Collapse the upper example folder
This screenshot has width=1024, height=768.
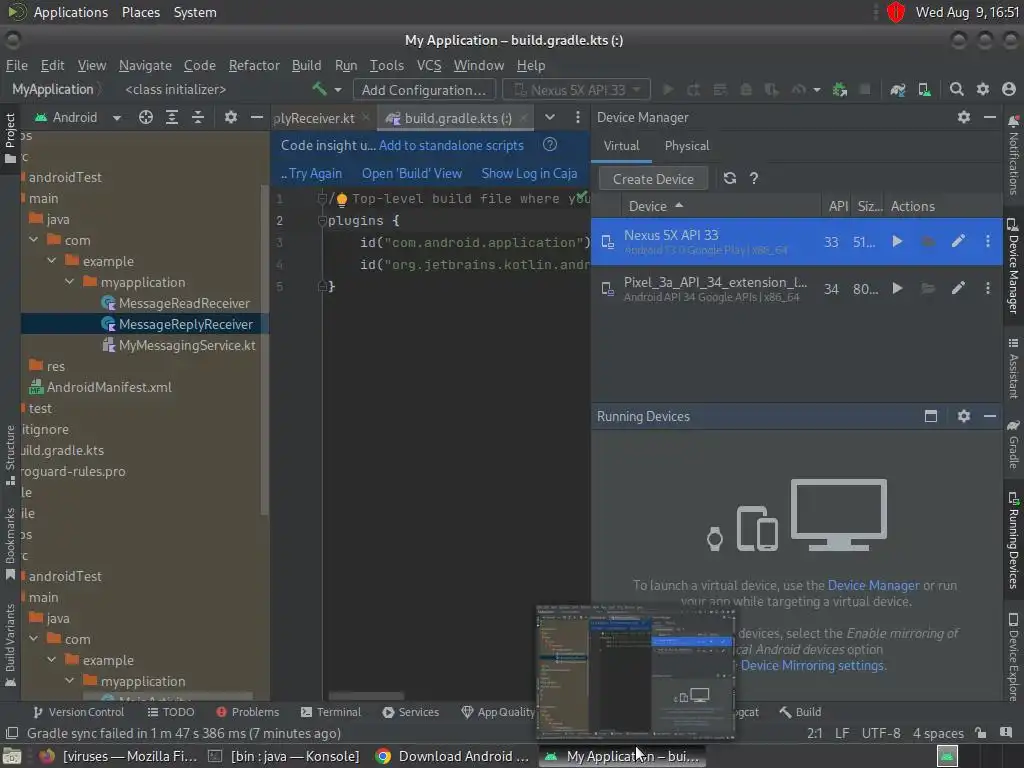[x=52, y=261]
